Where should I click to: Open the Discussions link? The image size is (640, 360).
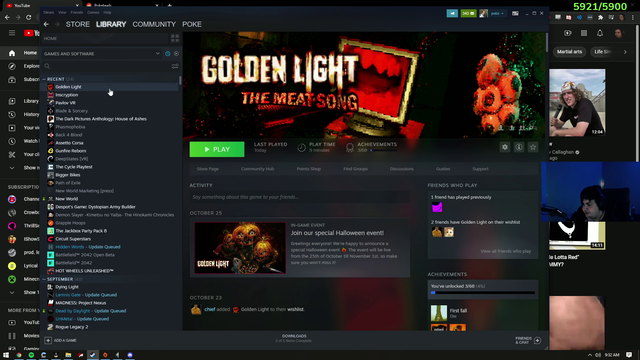tap(402, 169)
